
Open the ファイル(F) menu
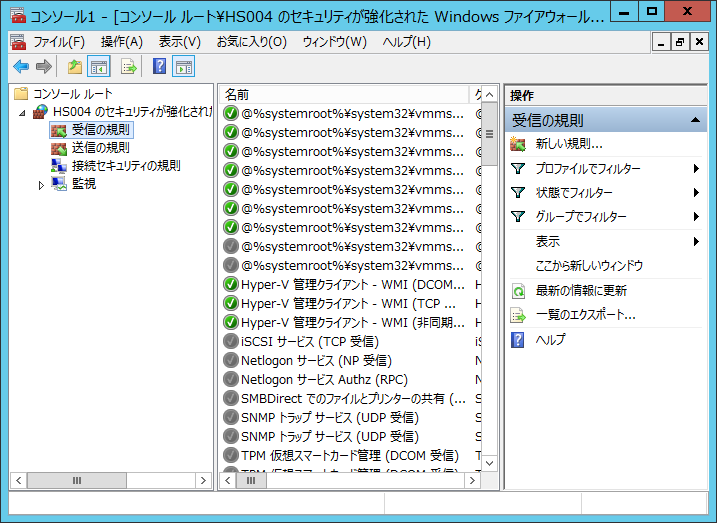tap(59, 42)
